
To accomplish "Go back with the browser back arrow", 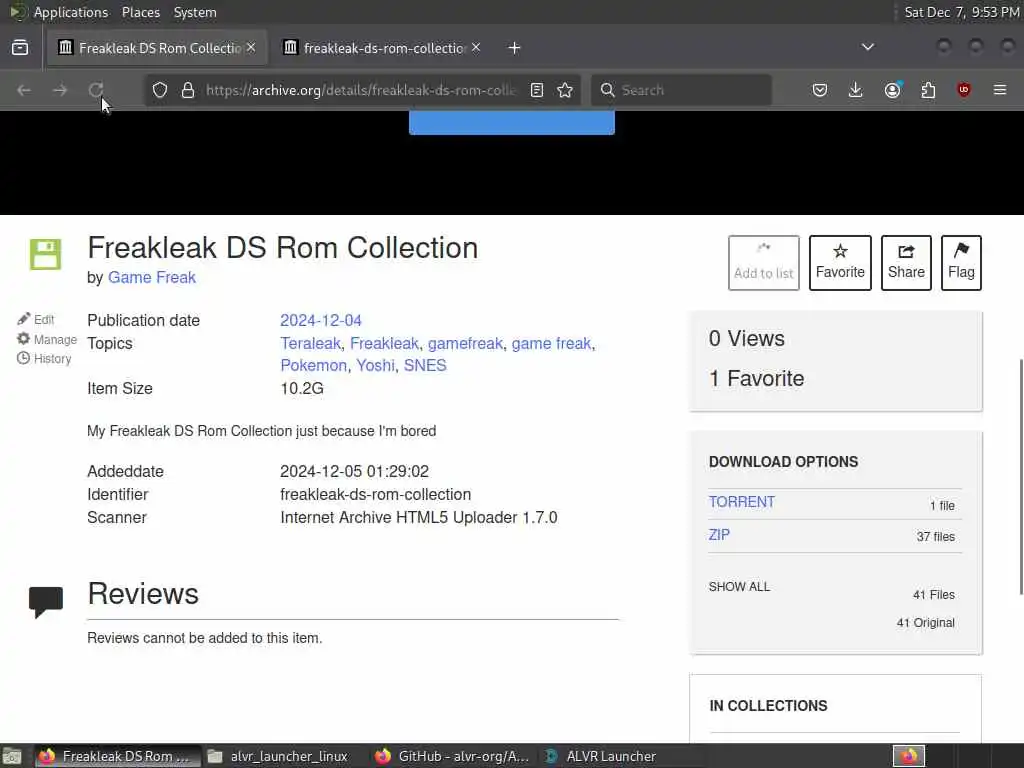I will point(24,90).
